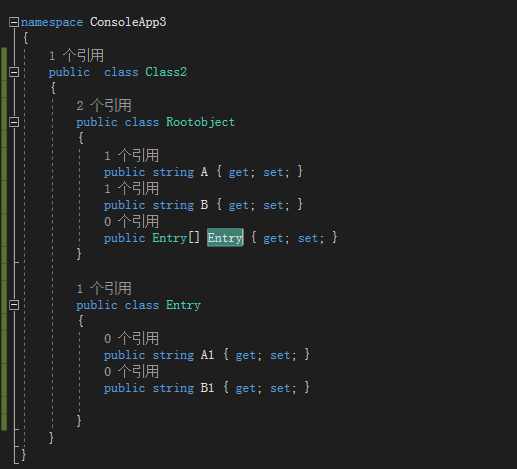Click the Entry class declaration name
The width and height of the screenshot is (517, 469).
coord(183,305)
